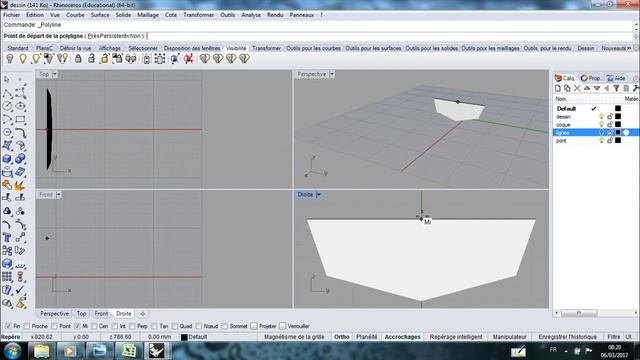The width and height of the screenshot is (640, 360).
Task: Open the Front viewport dropdown arrow
Action: coord(58,195)
